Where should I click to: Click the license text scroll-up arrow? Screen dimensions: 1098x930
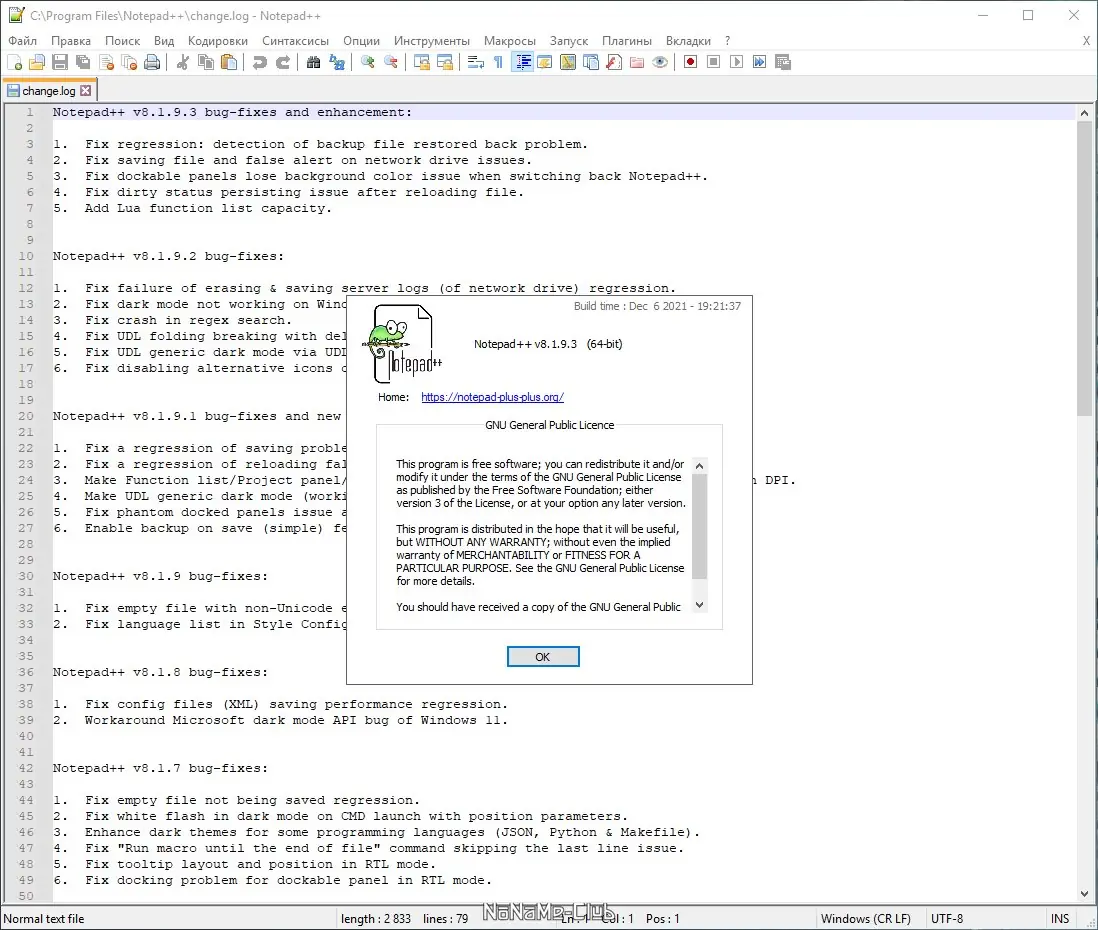pos(699,466)
